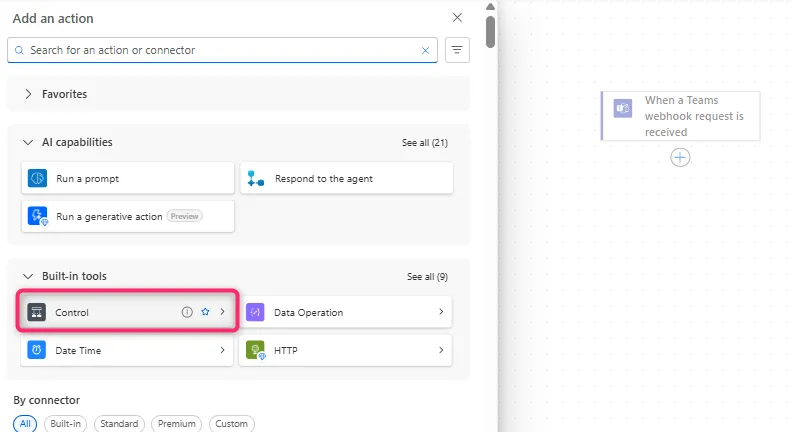Viewport: 792px width, 432px height.
Task: Click the Data Operation connector icon
Action: coord(255,312)
